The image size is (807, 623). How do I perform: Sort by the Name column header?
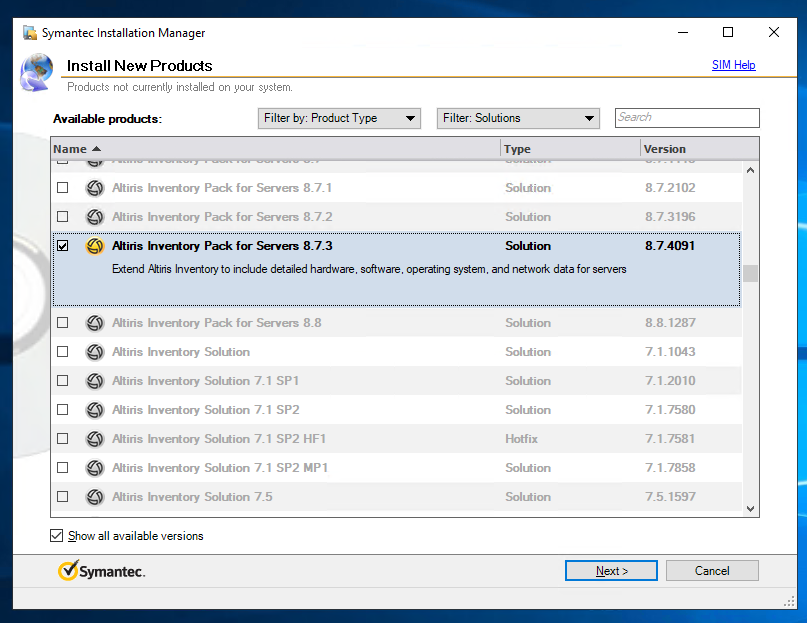coord(276,149)
